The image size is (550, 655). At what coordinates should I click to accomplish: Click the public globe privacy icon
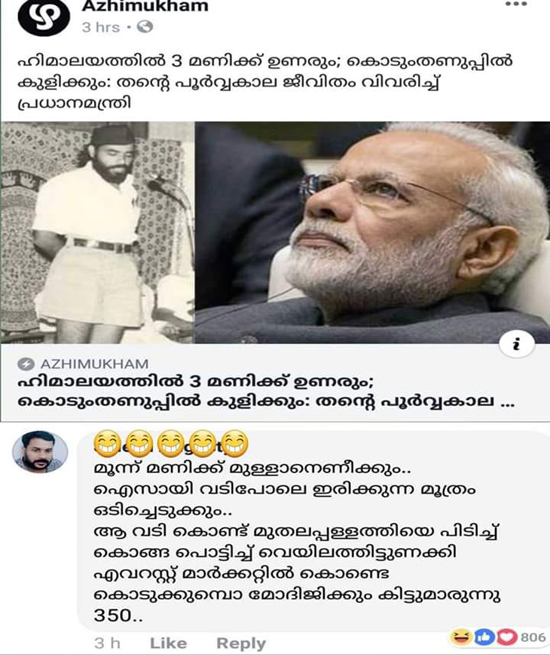coord(145,27)
